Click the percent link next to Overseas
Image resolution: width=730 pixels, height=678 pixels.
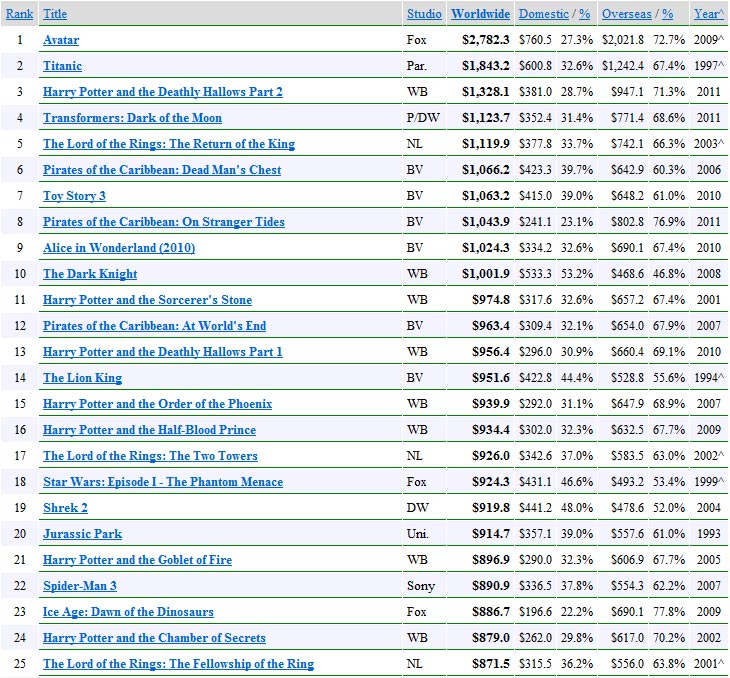668,14
